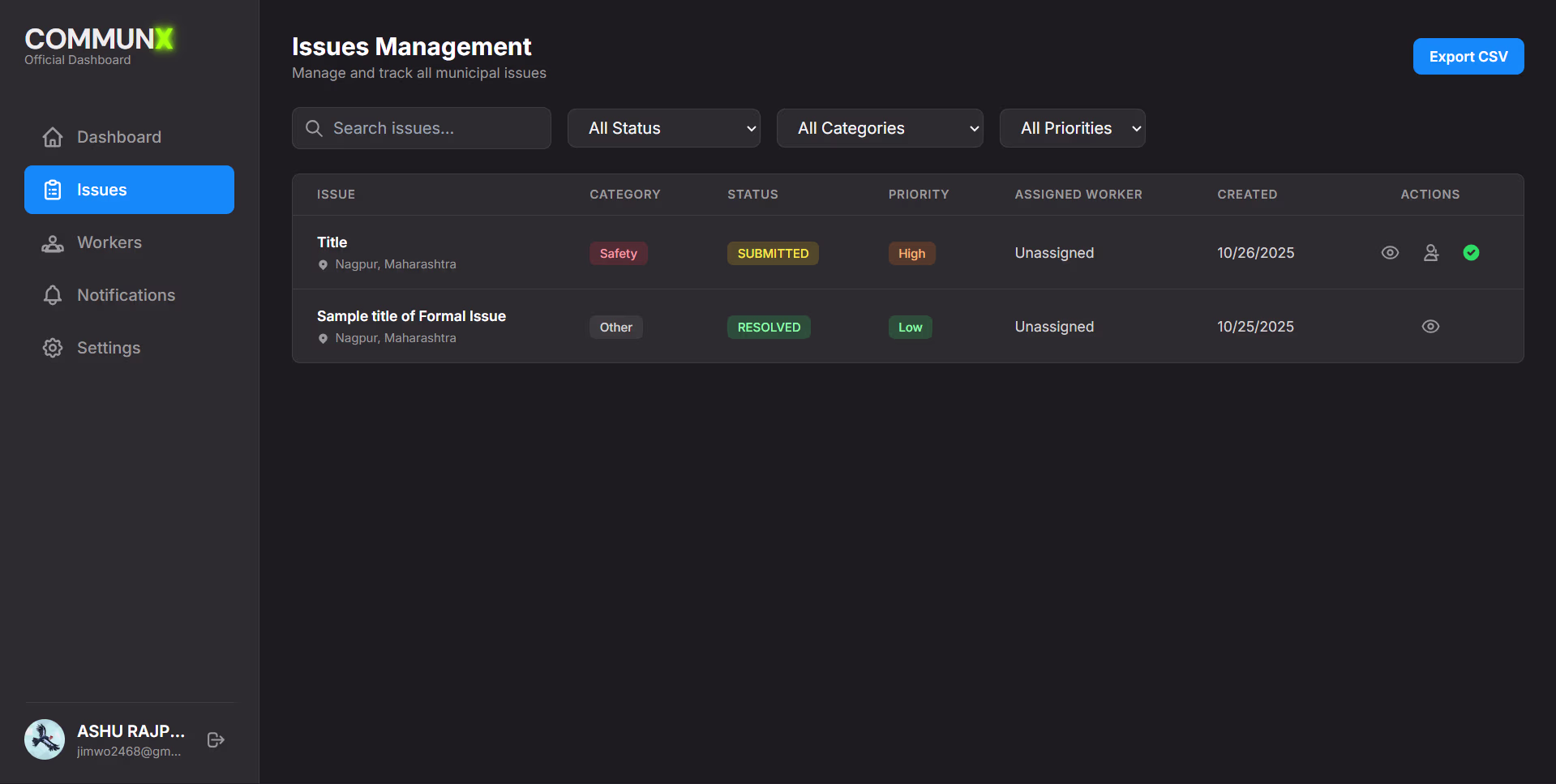Click inside the Search issues field

coord(421,128)
